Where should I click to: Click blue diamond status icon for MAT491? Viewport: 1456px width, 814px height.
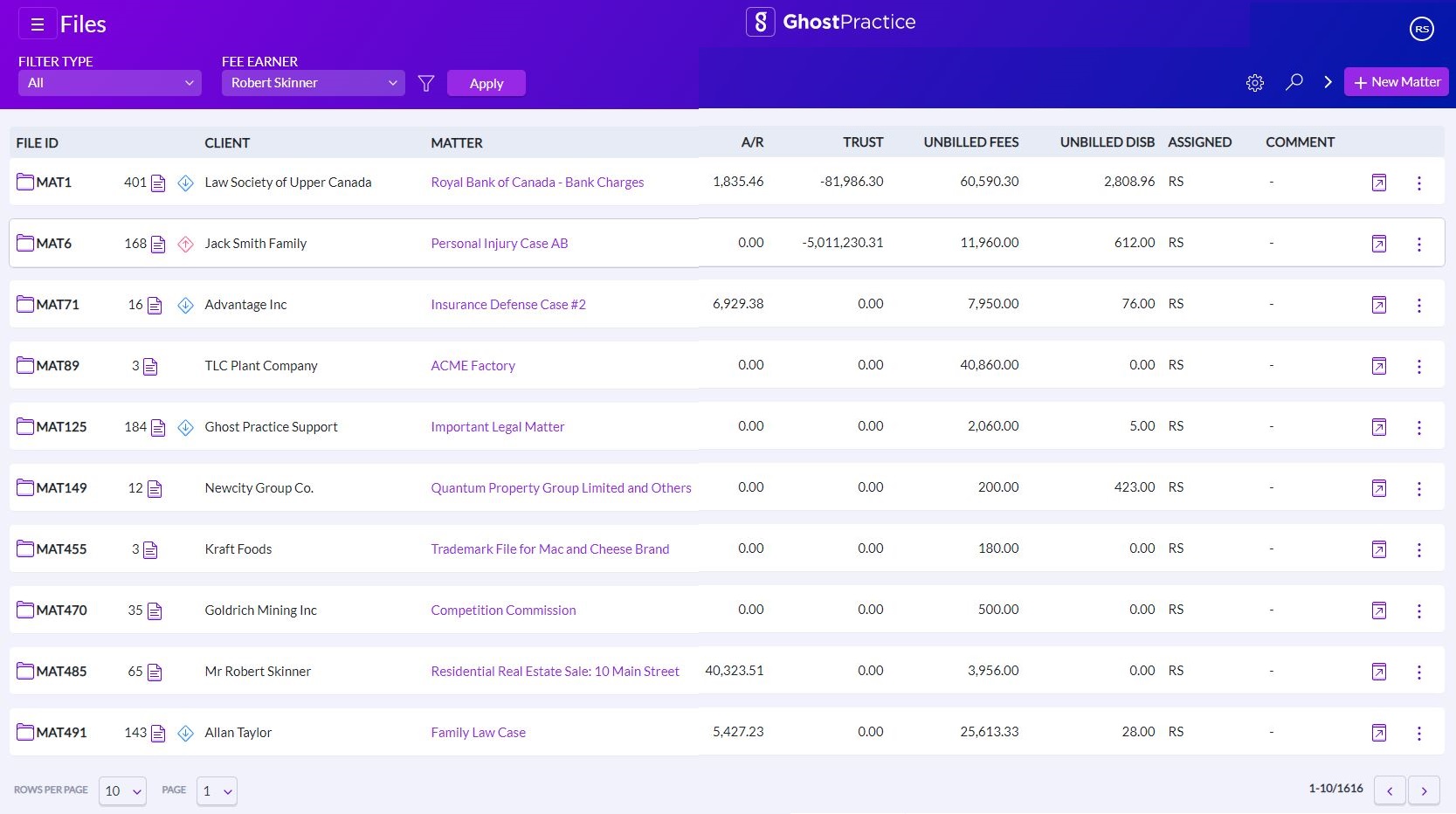click(x=185, y=733)
